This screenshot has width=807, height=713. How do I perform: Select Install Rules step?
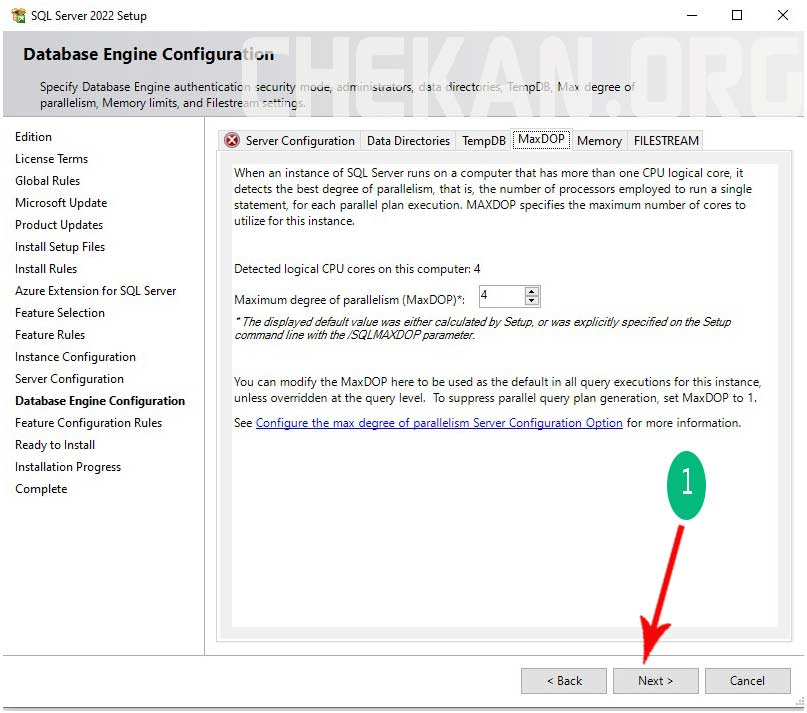pos(46,269)
